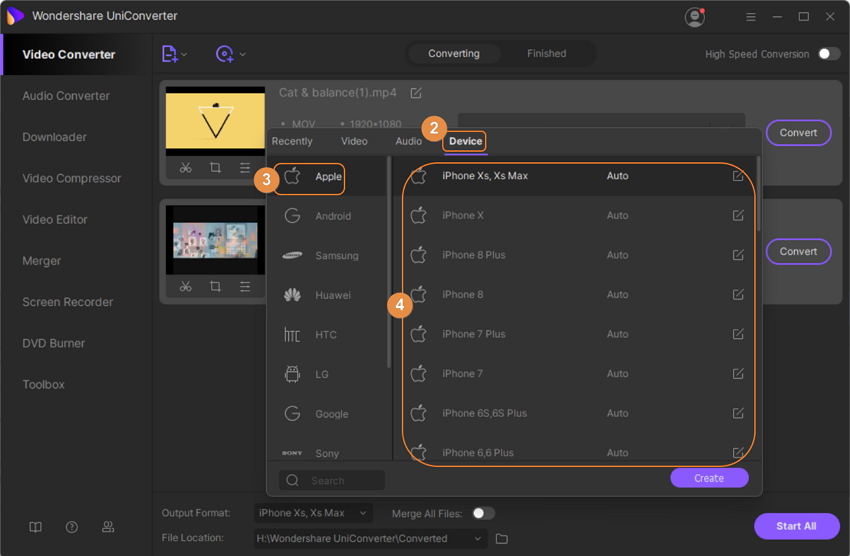
Task: Click edit icon next to iPhone X preset
Action: pyautogui.click(x=738, y=215)
